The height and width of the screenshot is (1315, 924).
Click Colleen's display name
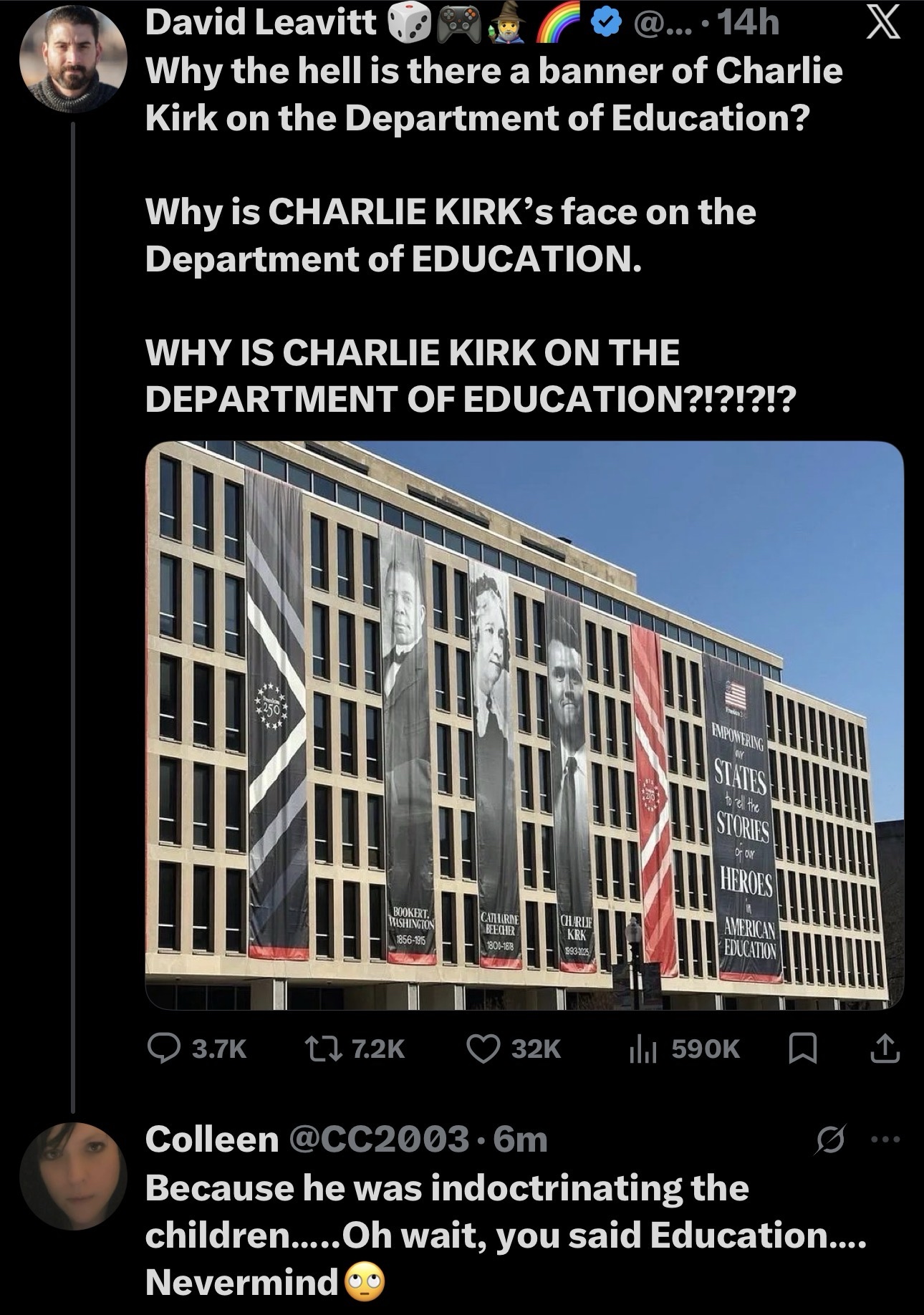(212, 1139)
